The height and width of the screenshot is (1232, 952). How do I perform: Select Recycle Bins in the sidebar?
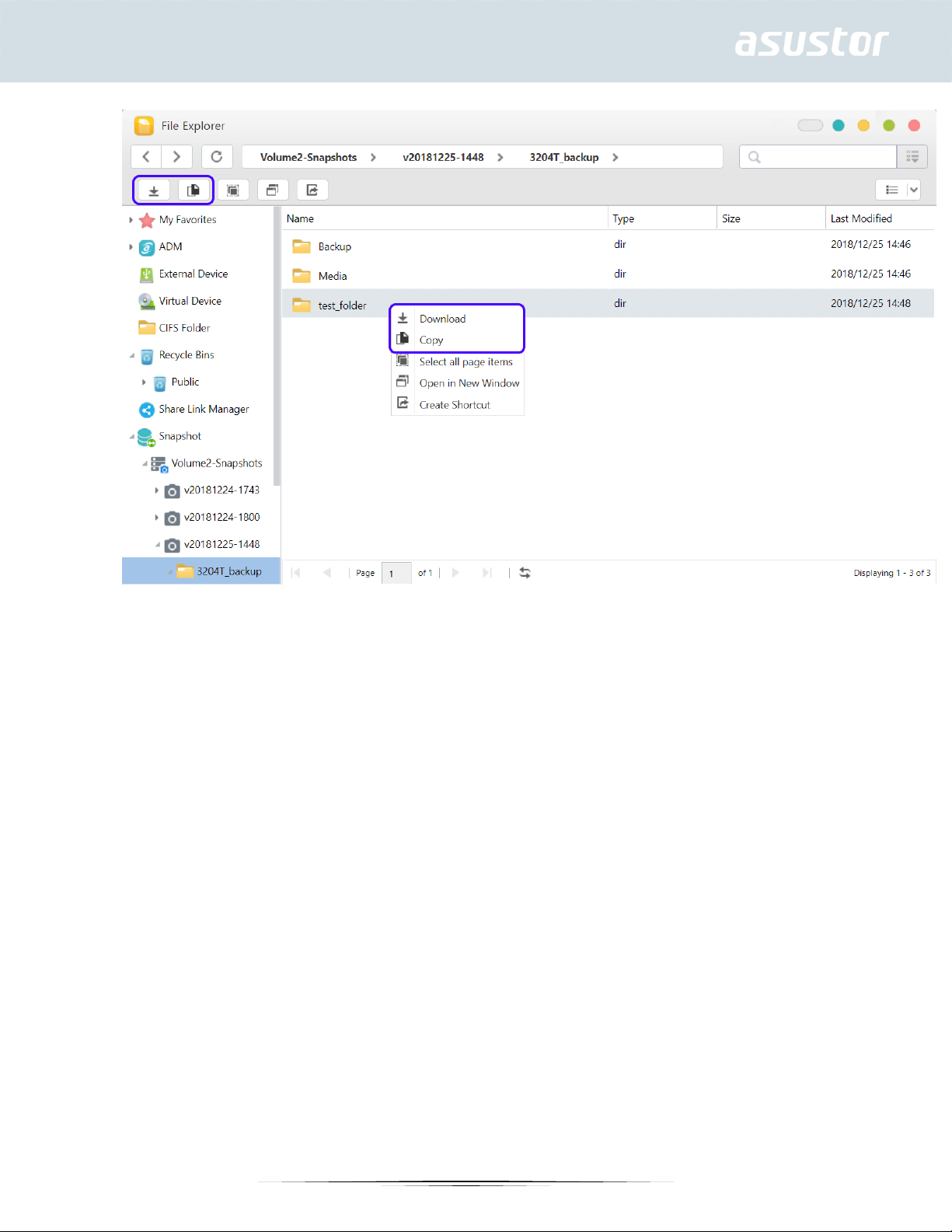point(187,354)
